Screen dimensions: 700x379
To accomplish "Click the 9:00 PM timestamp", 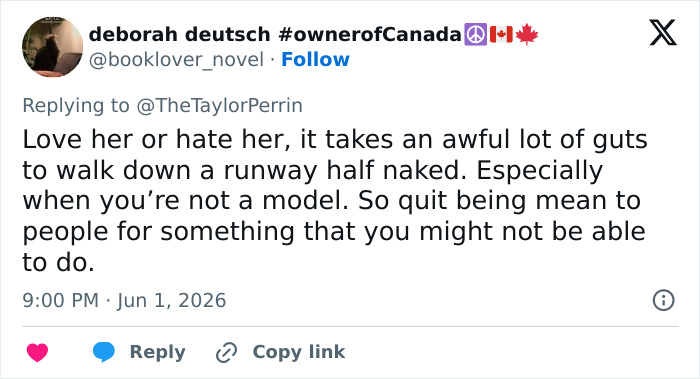I will 61,300.
